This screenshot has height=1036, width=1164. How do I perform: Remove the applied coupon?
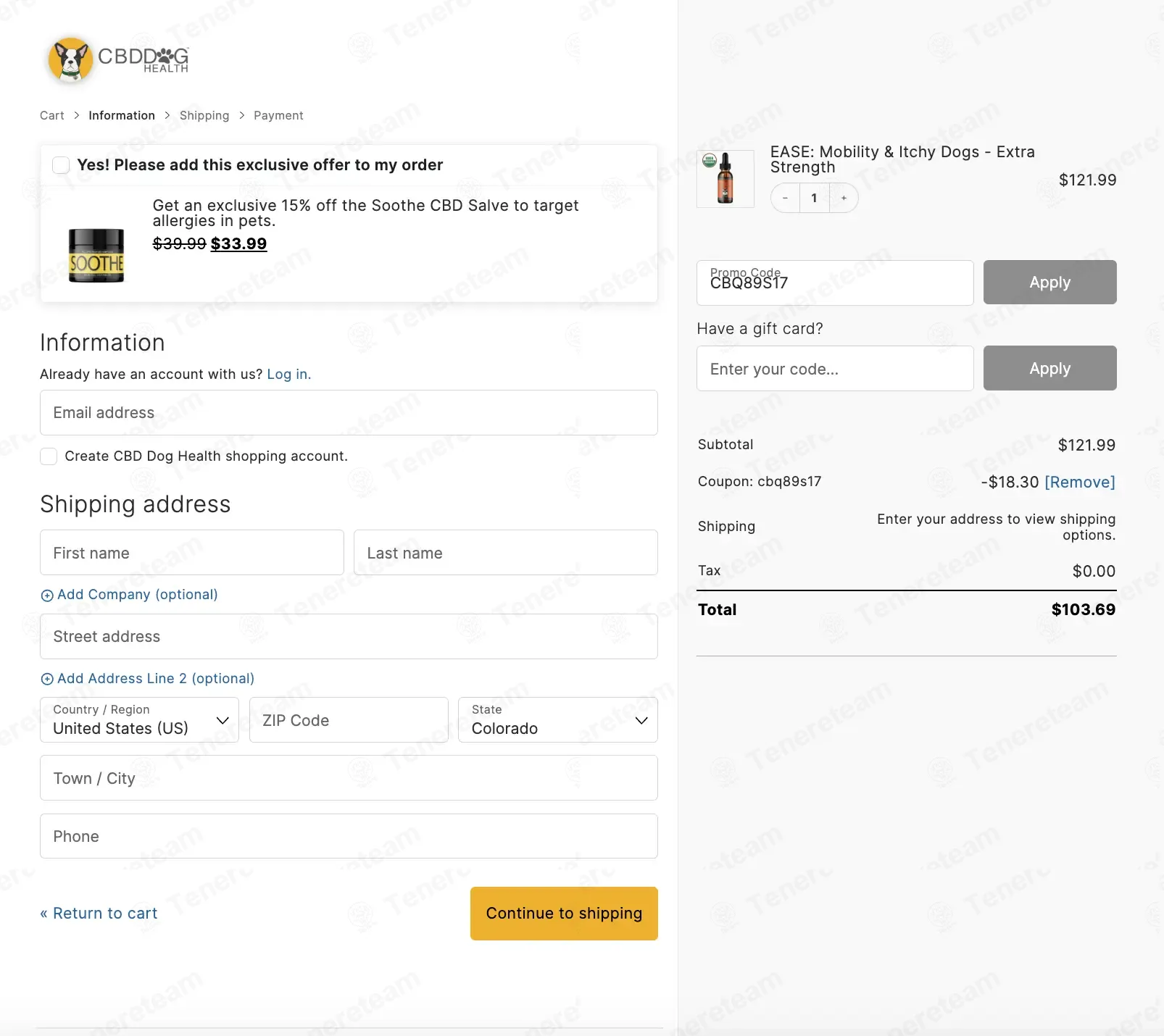click(1080, 483)
